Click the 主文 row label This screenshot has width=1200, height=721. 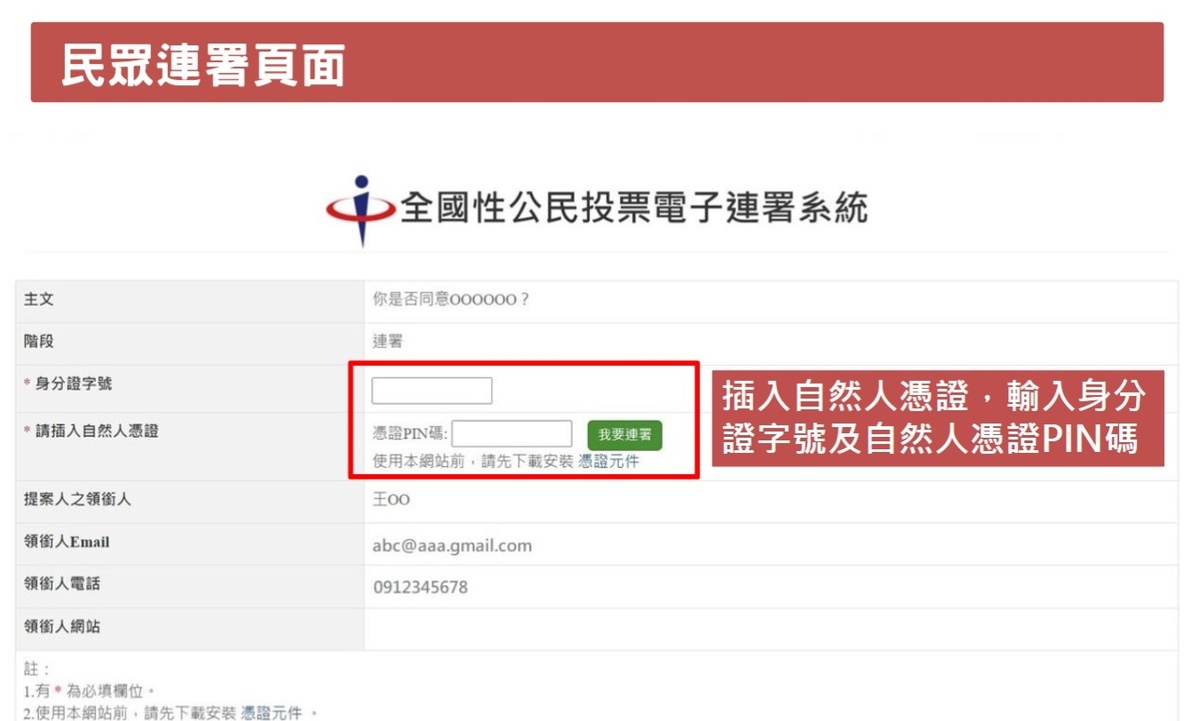[39, 300]
